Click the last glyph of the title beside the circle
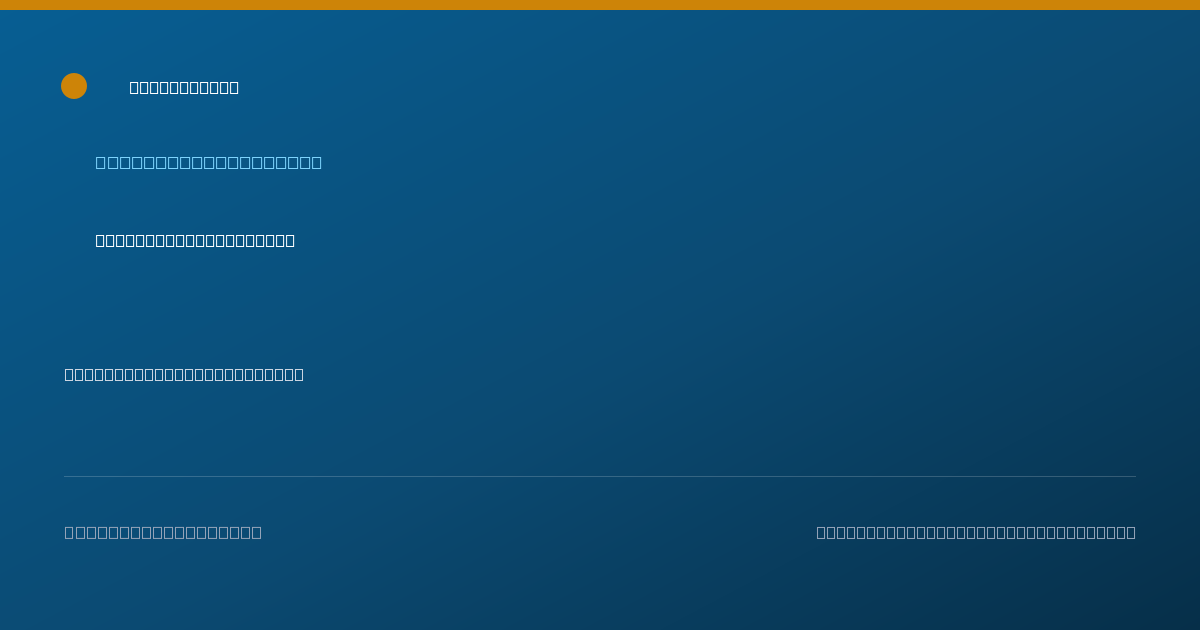 [234, 87]
